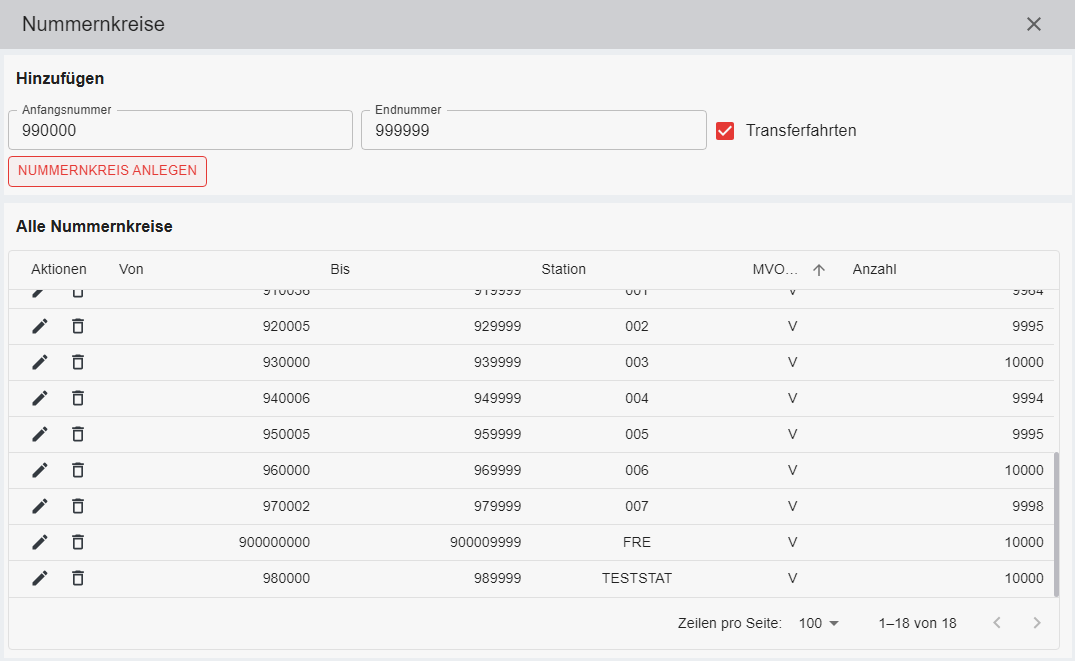Delete the number range starting at 930000
Image resolution: width=1075 pixels, height=661 pixels.
click(78, 362)
